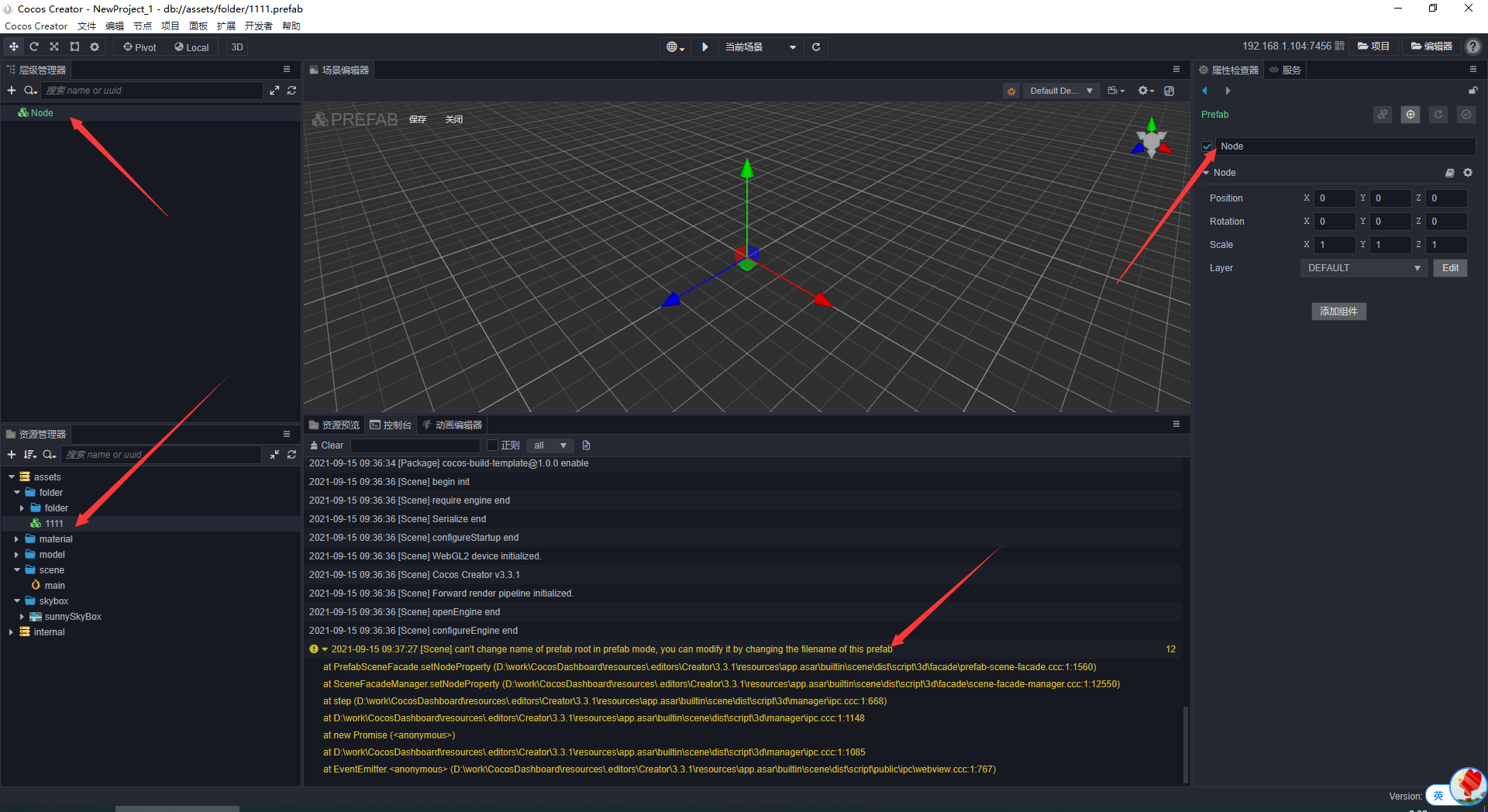The height and width of the screenshot is (812, 1488).
Task: Create new asset with plus icon
Action: coord(12,455)
